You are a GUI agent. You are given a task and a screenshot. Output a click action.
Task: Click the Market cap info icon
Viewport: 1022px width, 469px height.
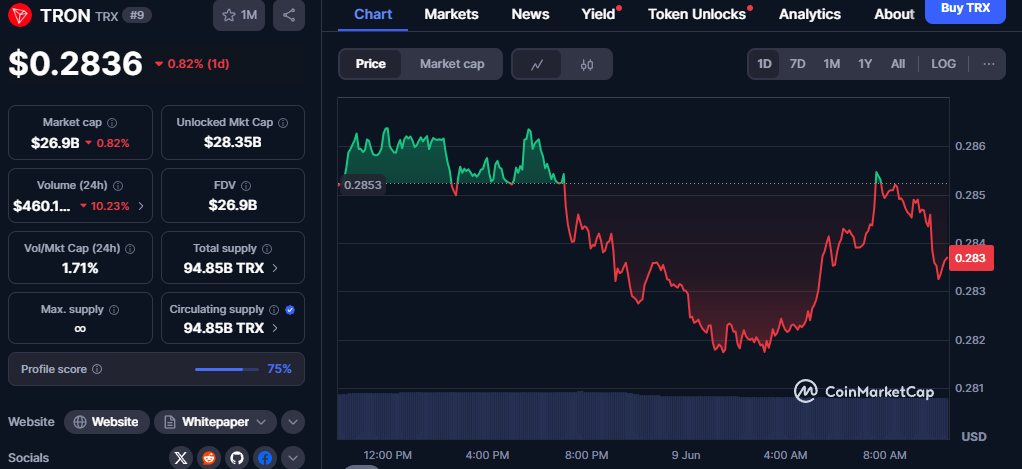coord(111,122)
